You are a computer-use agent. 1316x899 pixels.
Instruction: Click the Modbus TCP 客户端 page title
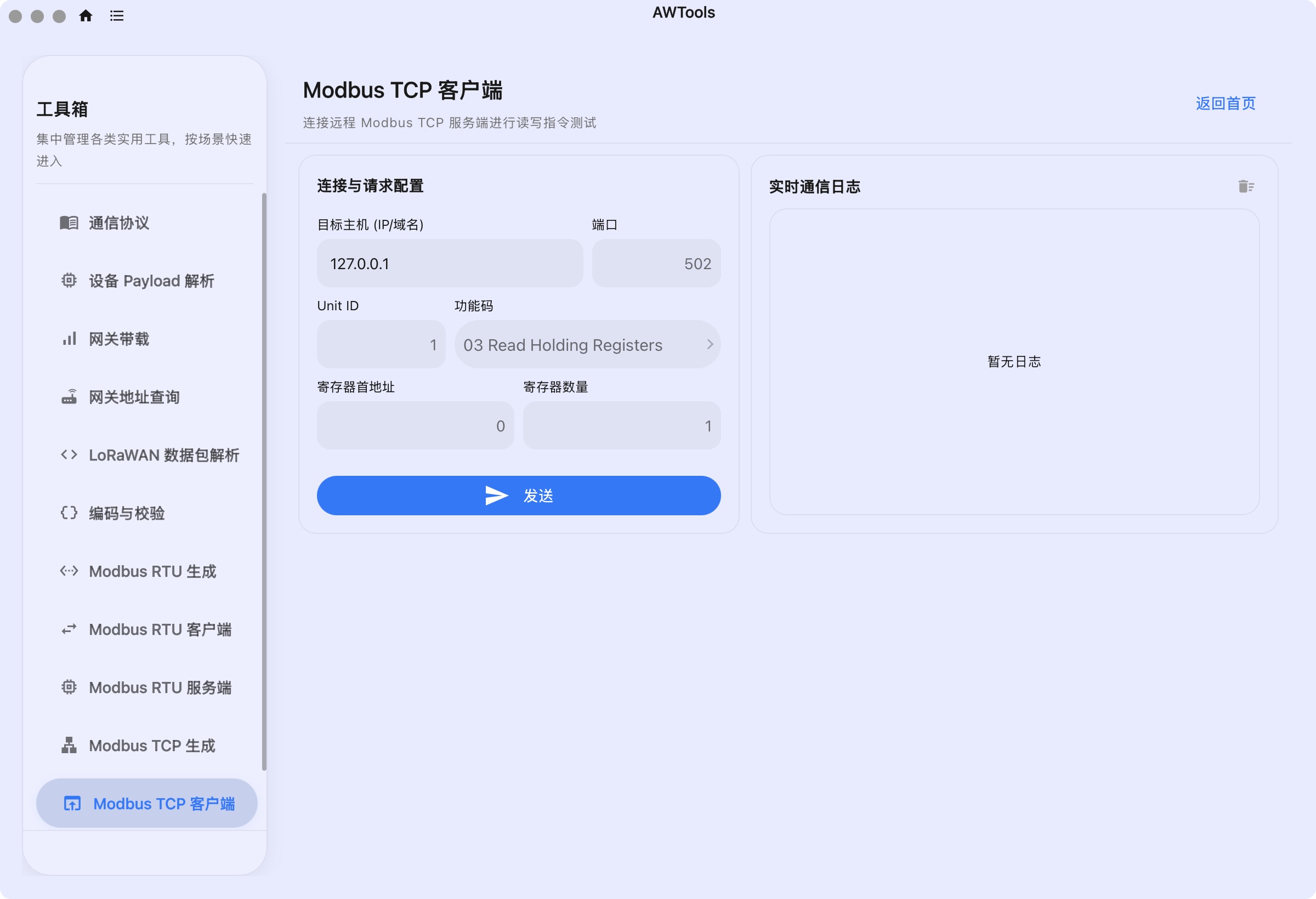click(x=402, y=90)
